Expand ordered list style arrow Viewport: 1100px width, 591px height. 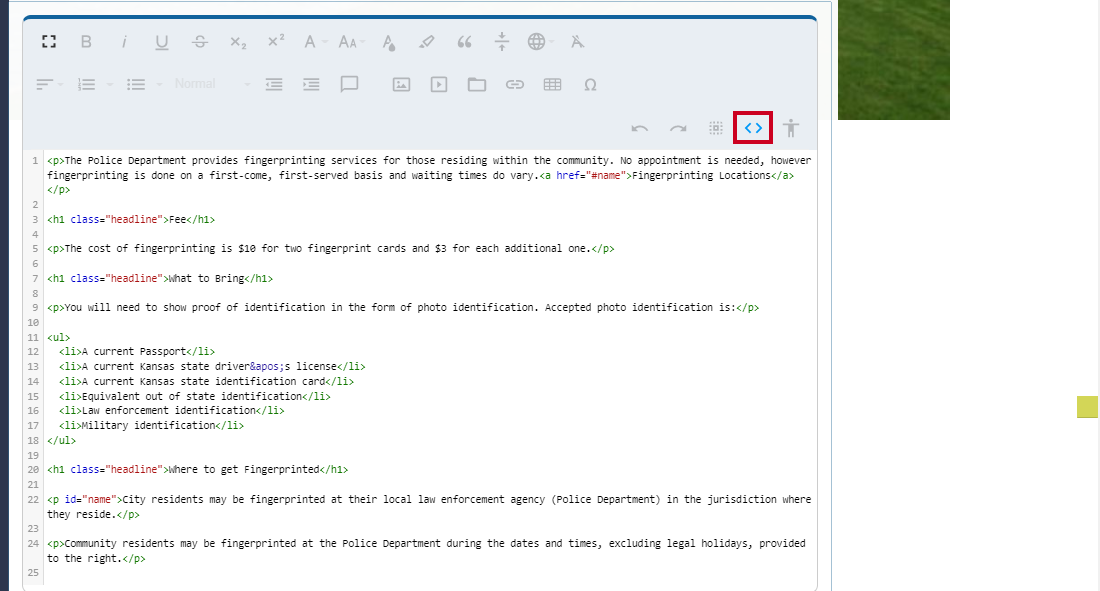click(109, 85)
